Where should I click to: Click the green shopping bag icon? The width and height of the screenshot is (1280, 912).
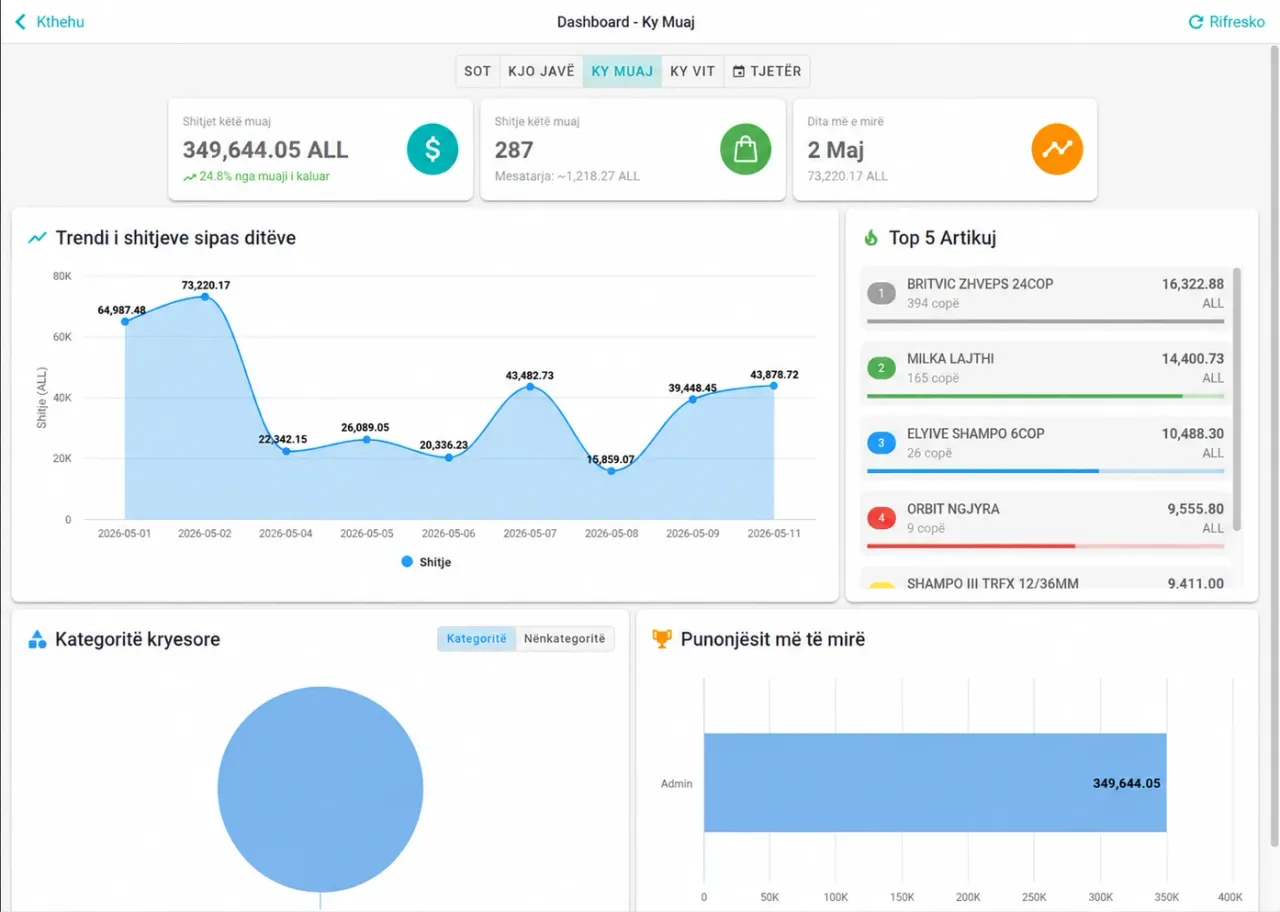pyautogui.click(x=745, y=149)
